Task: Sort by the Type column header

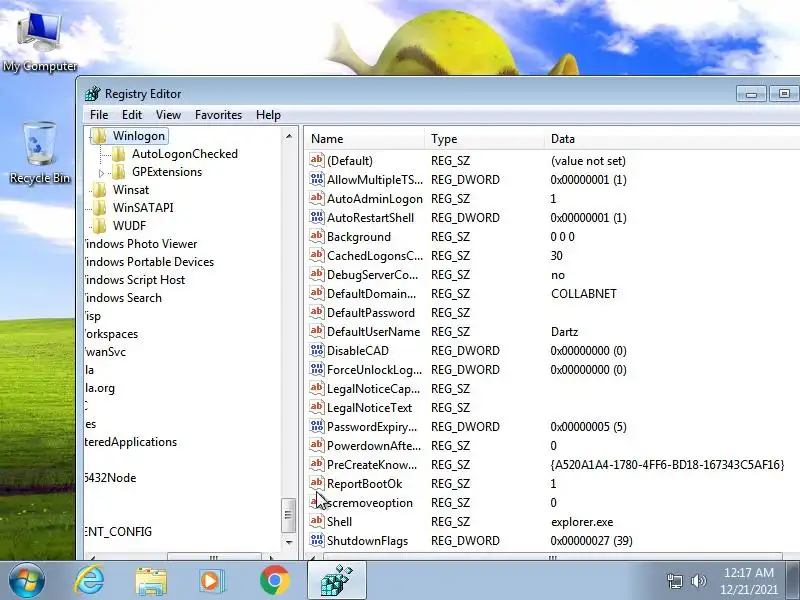Action: pos(484,139)
